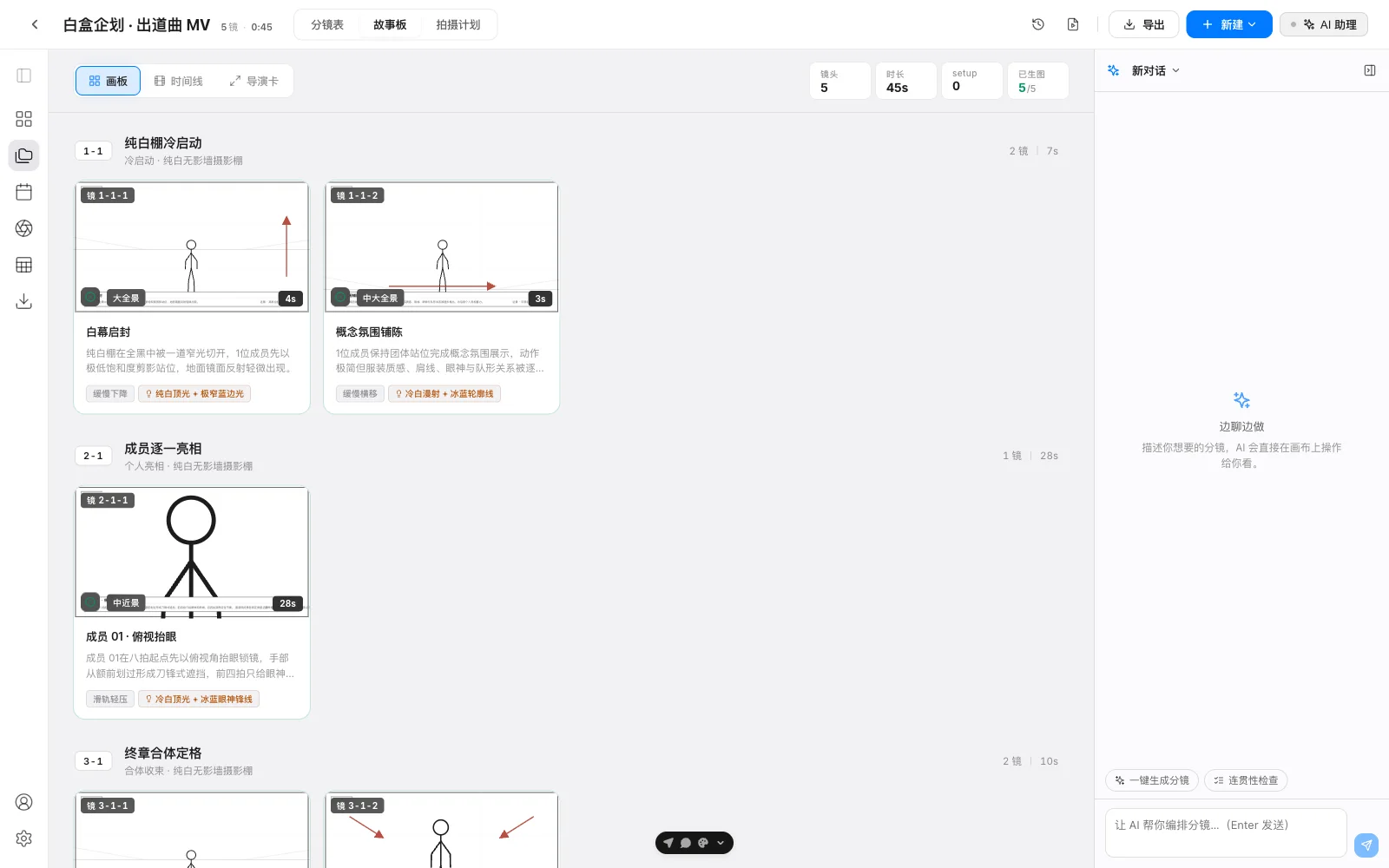Click scene badge 1-1
Screen dimensions: 1389x868
(93, 151)
